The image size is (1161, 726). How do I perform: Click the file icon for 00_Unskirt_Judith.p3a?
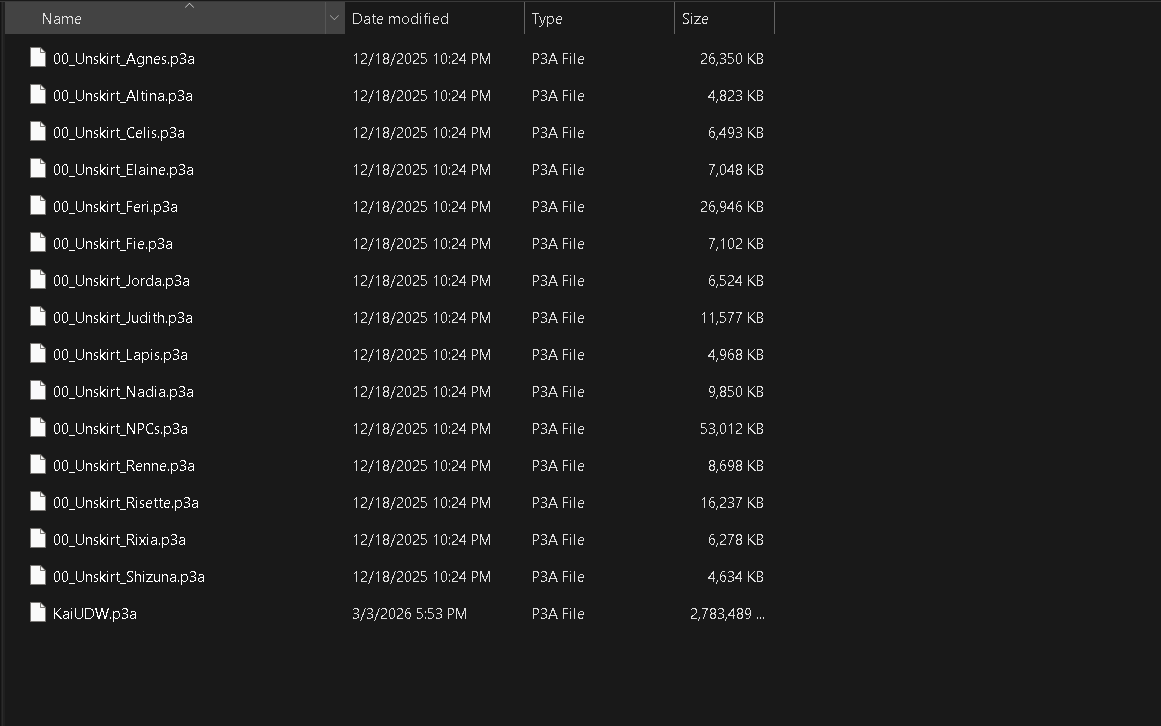pos(38,317)
